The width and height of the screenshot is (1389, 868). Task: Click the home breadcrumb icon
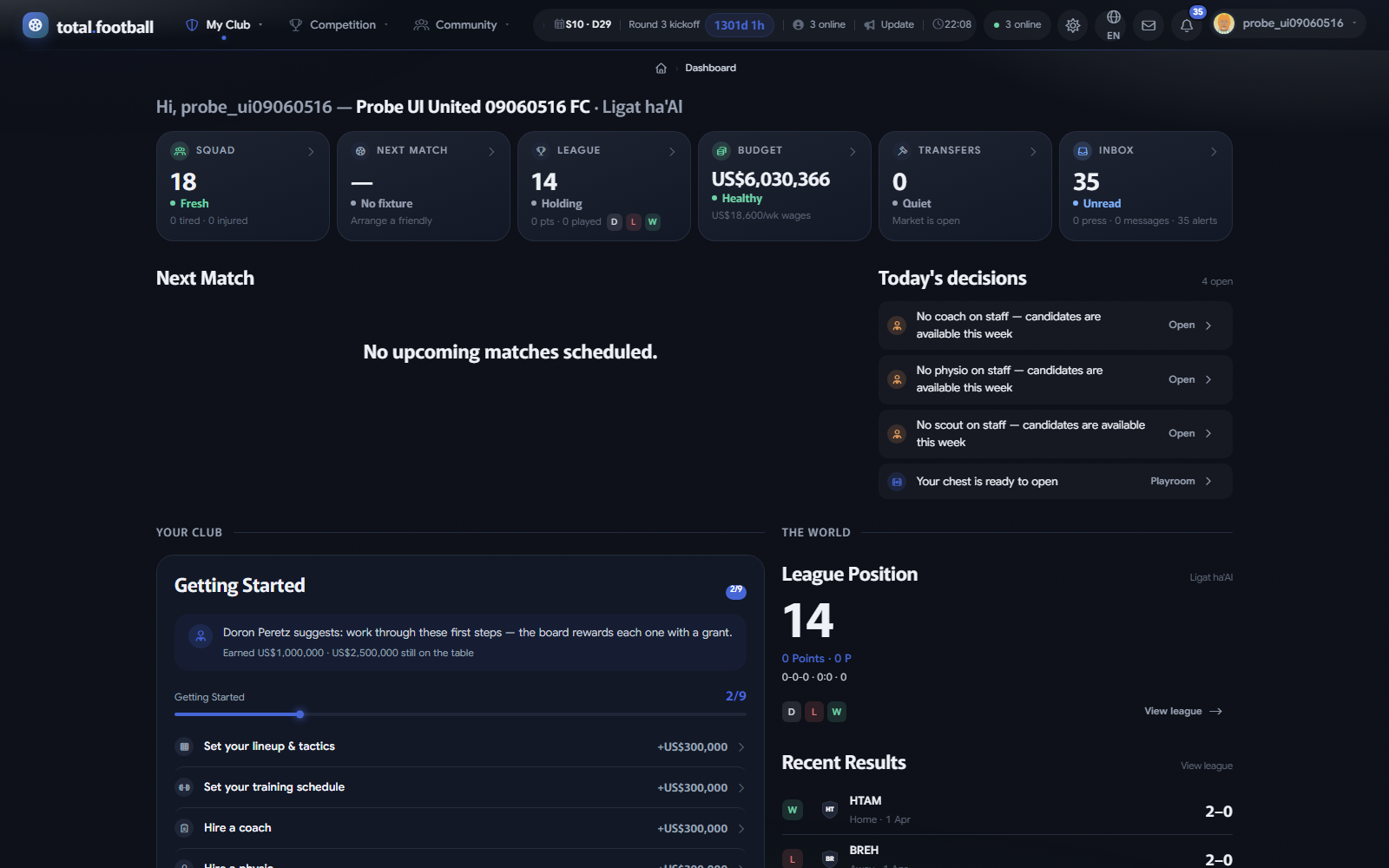pos(661,68)
